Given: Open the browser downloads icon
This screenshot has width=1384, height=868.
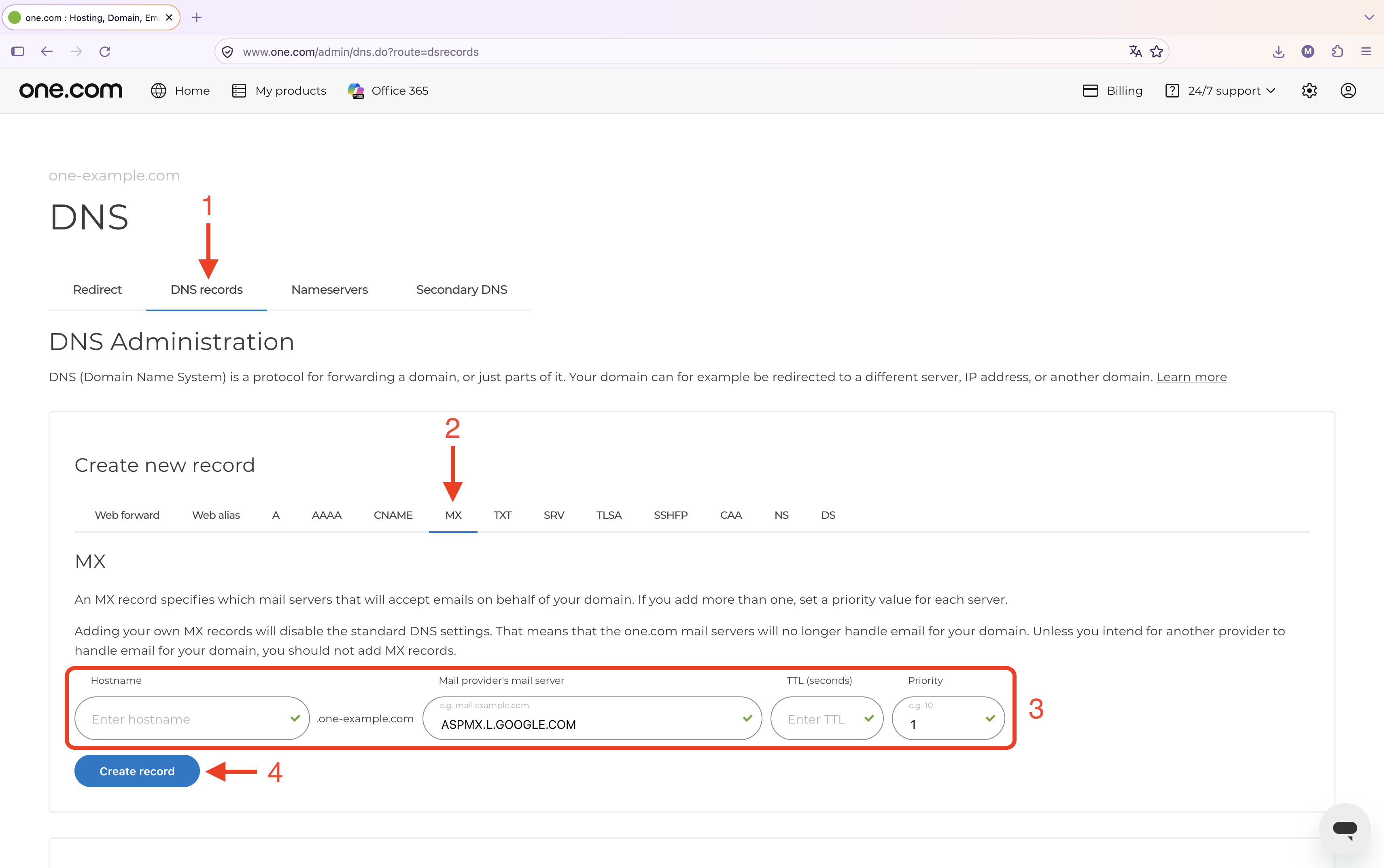Looking at the screenshot, I should (x=1278, y=52).
